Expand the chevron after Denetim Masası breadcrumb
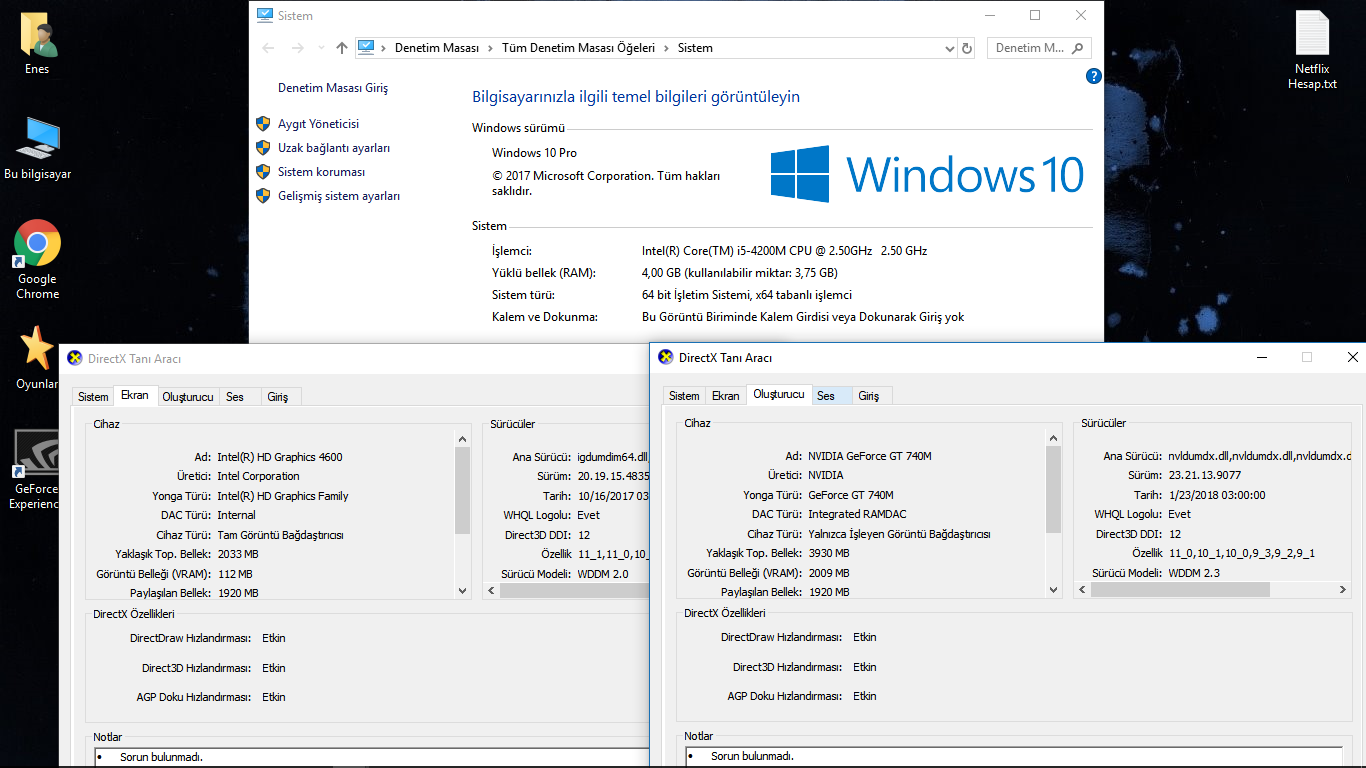Screen dimensions: 1366x768 tap(490, 48)
